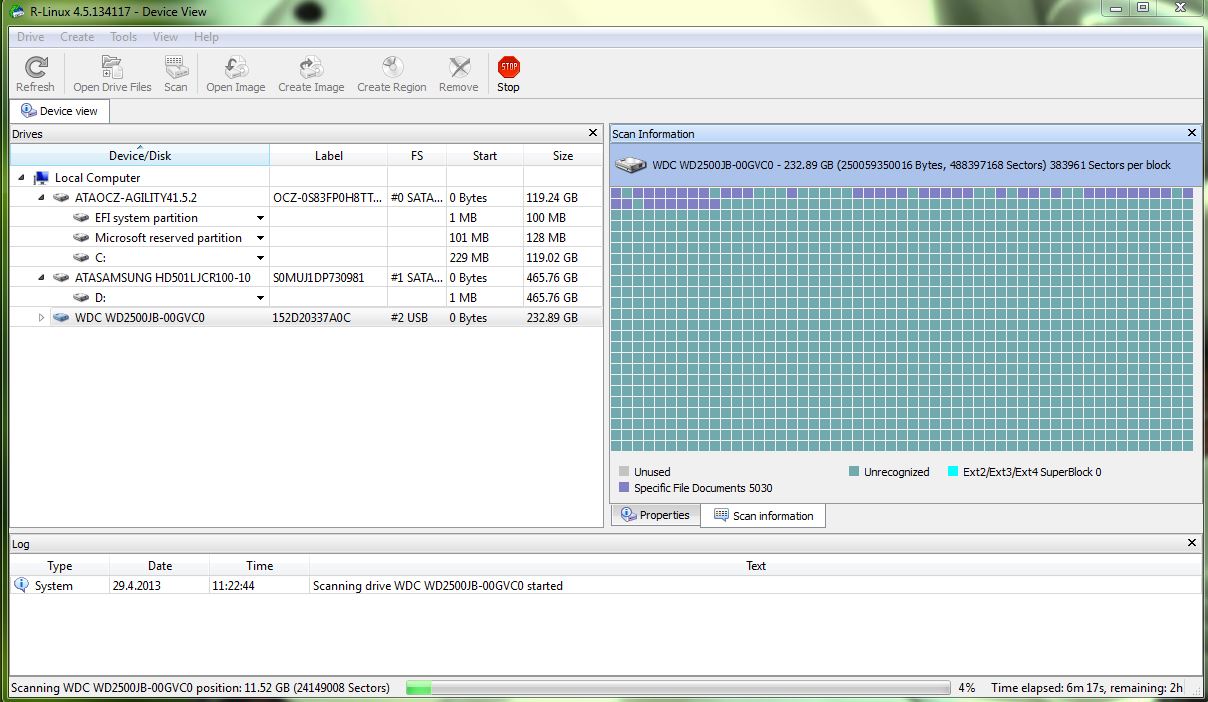Open the Help menu
Viewport: 1208px width, 702px height.
point(206,37)
